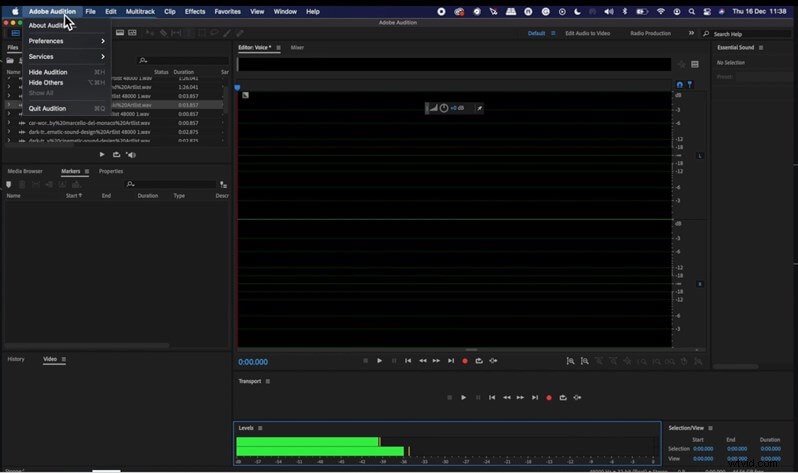The image size is (798, 473).
Task: Record in the Transport panel
Action: [549, 398]
